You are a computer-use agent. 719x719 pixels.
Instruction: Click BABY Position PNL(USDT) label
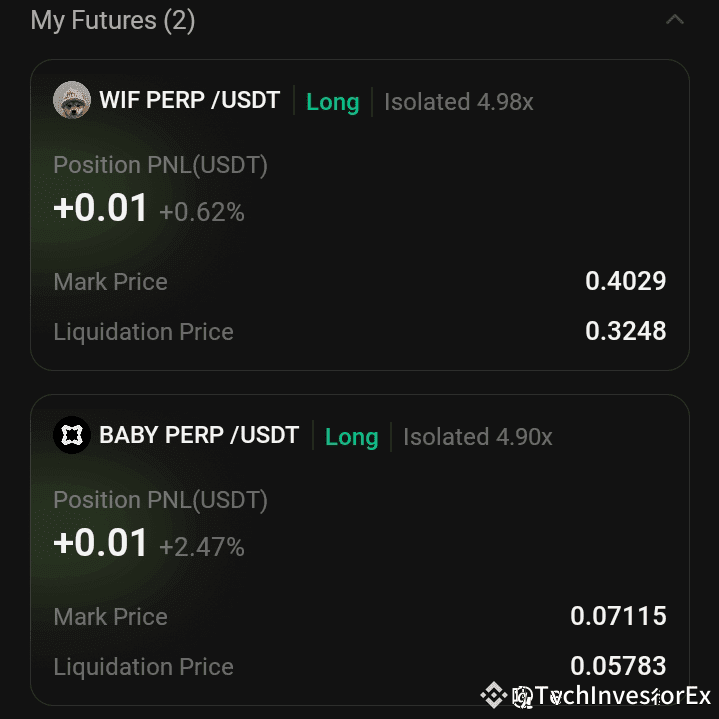point(160,500)
